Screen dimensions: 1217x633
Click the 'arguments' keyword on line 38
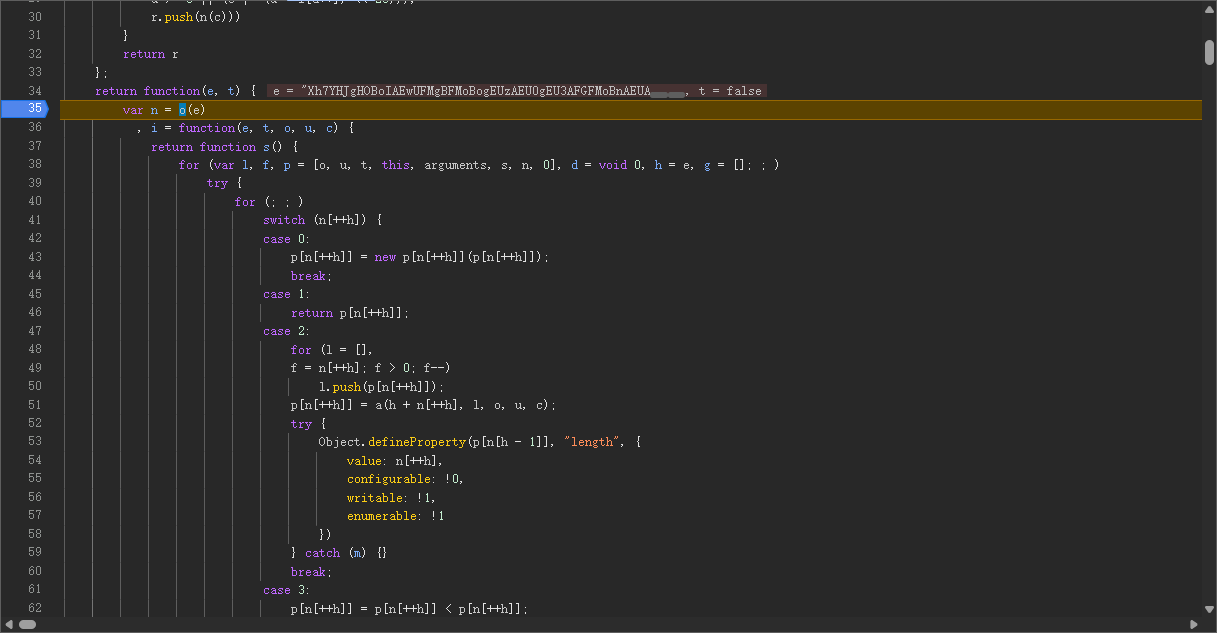[456, 165]
